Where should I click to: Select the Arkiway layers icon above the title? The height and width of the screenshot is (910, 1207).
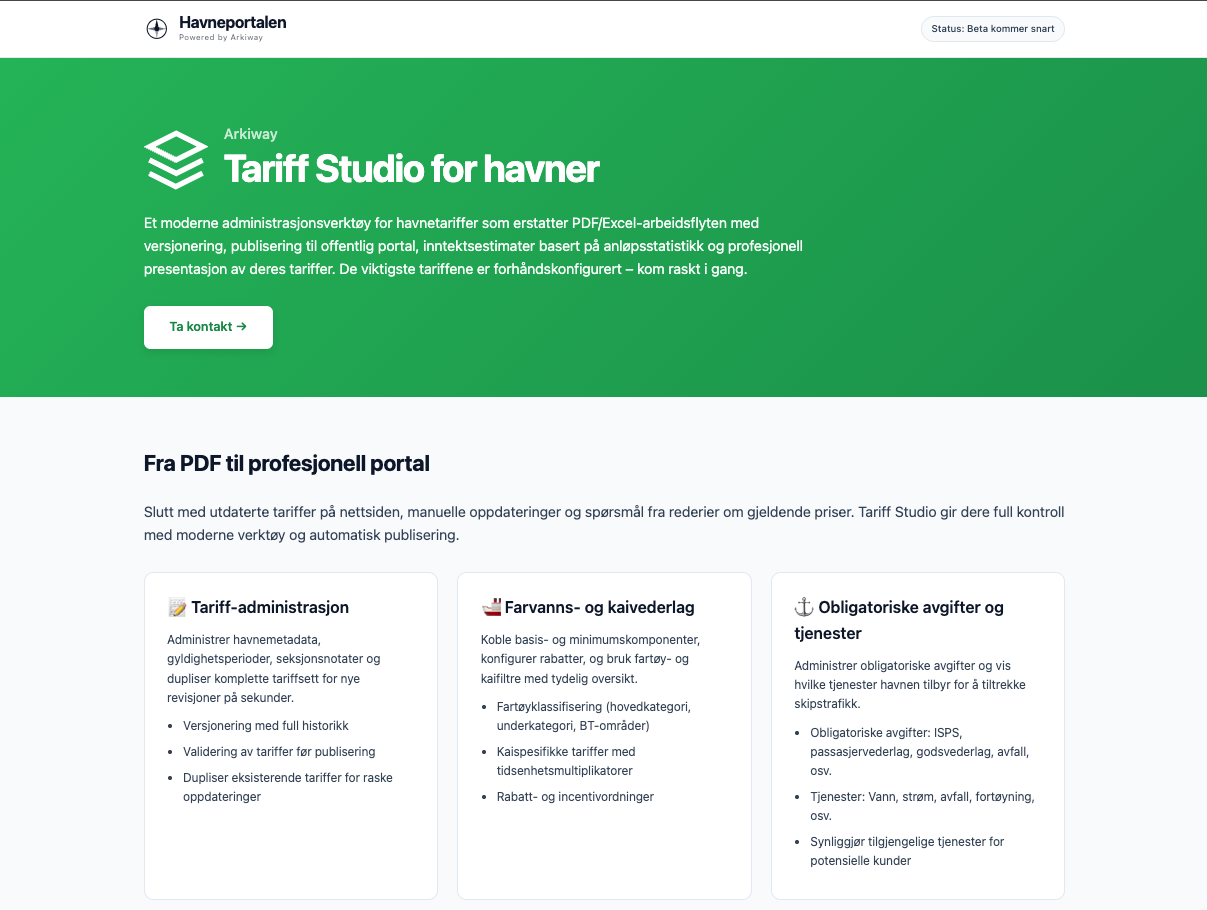click(176, 158)
